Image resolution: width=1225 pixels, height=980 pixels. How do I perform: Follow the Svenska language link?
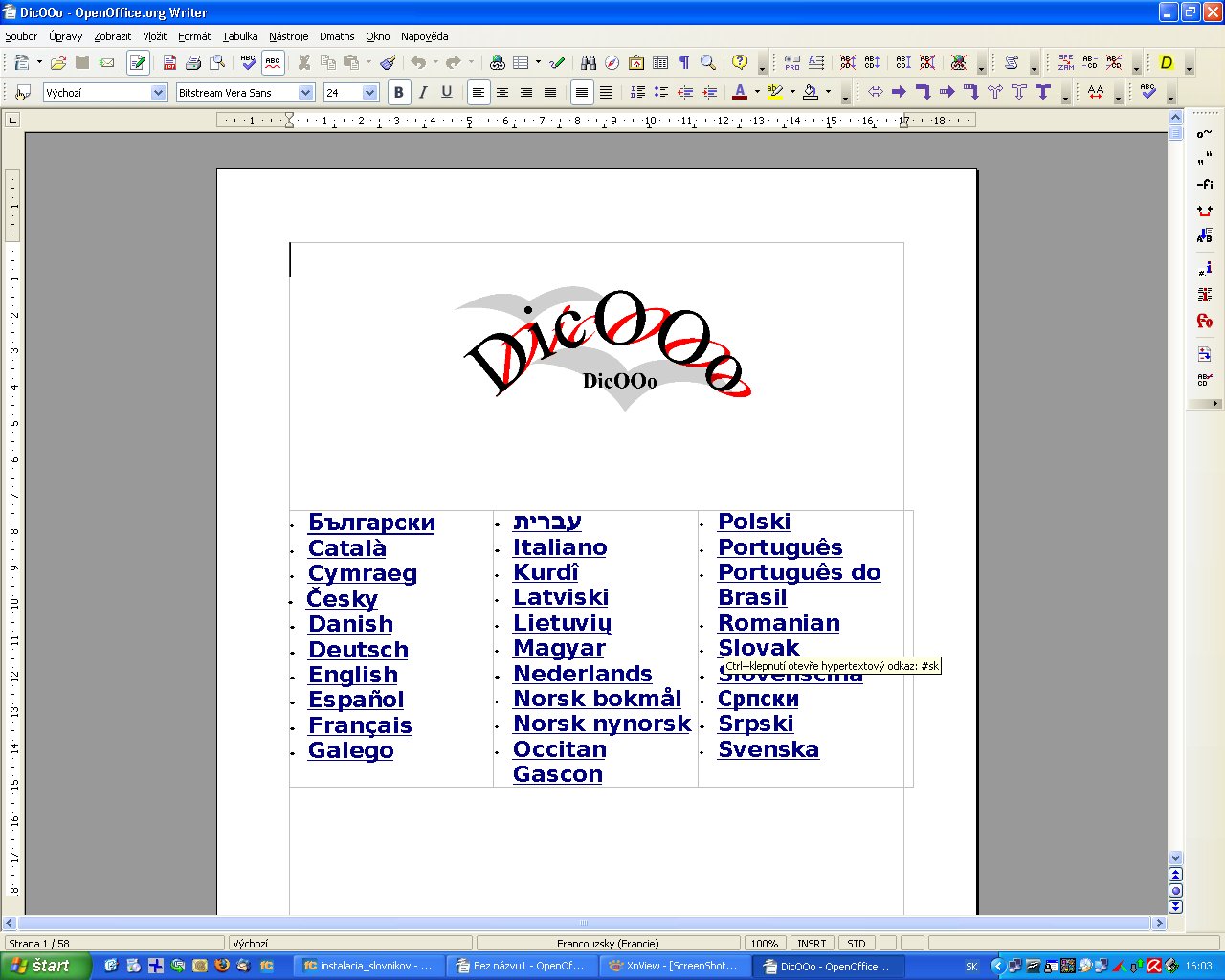pyautogui.click(x=768, y=749)
